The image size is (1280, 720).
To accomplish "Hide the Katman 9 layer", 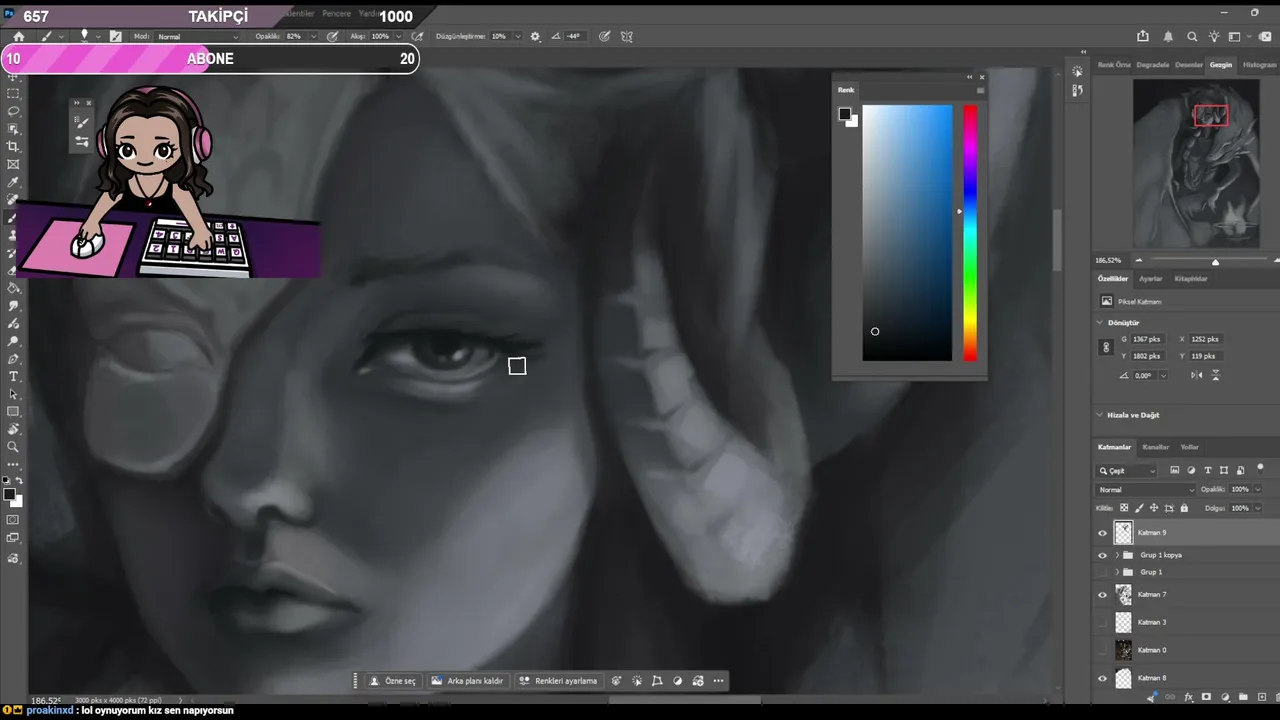I will [1103, 533].
